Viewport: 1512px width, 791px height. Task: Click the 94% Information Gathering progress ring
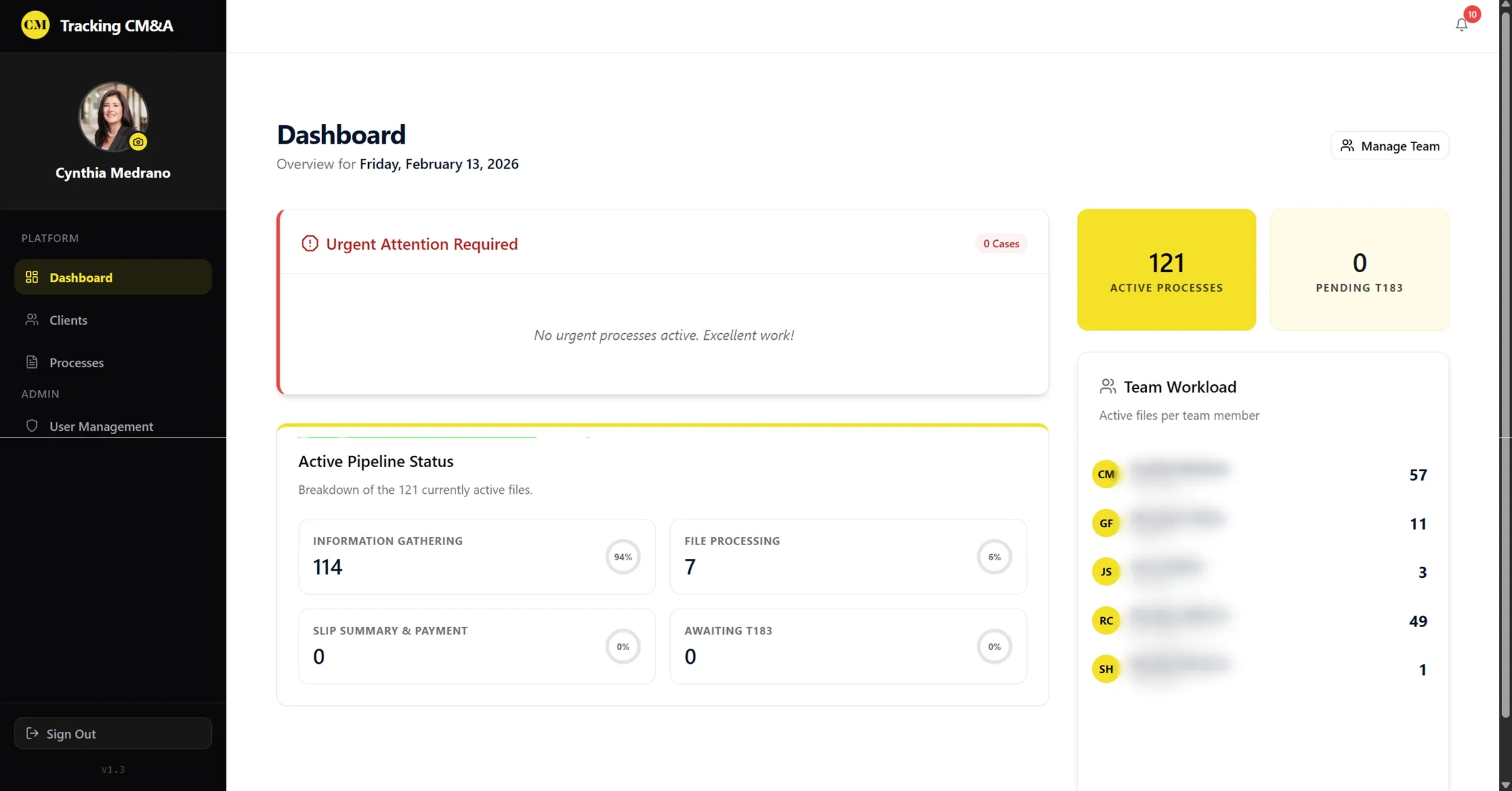point(622,556)
